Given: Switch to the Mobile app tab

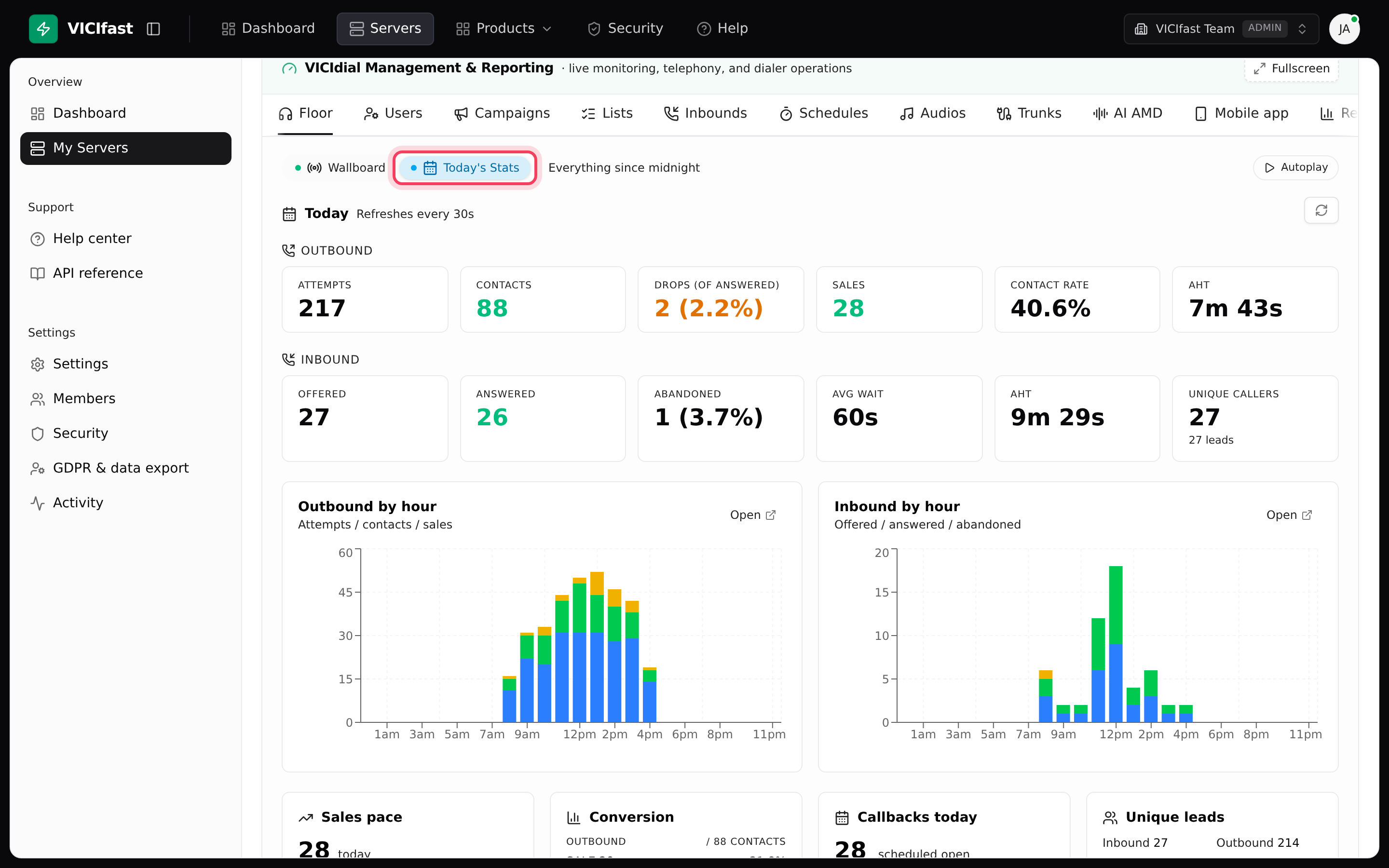Looking at the screenshot, I should pos(1241,114).
